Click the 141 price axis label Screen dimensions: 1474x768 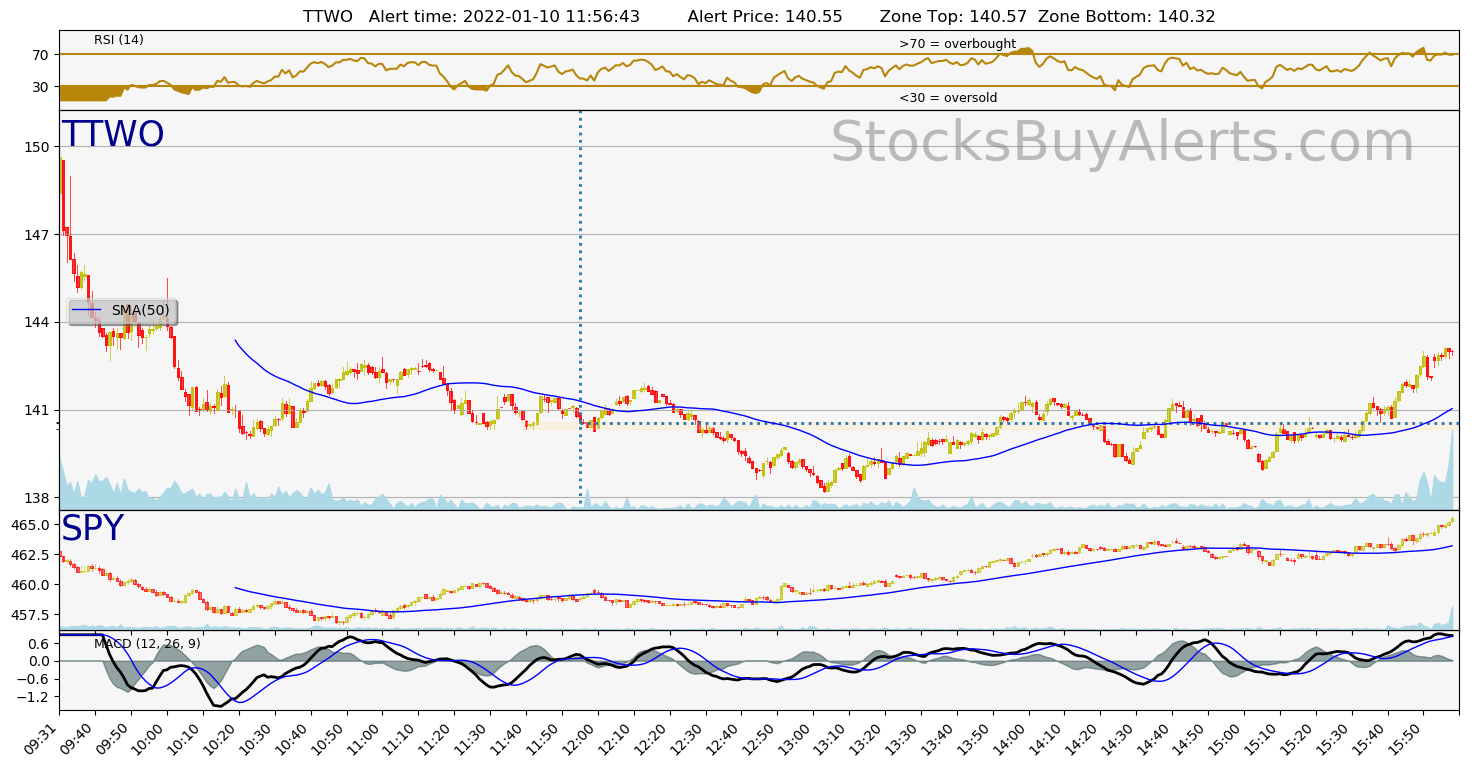[37, 410]
